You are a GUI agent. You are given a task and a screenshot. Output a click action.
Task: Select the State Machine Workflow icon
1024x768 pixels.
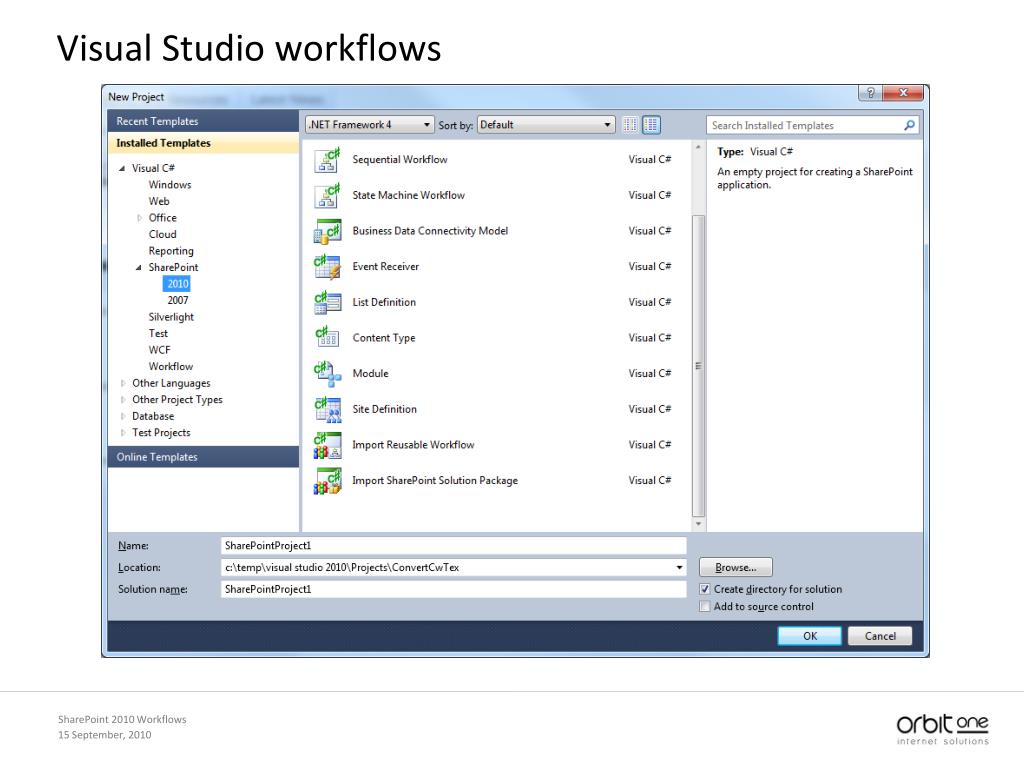(327, 195)
